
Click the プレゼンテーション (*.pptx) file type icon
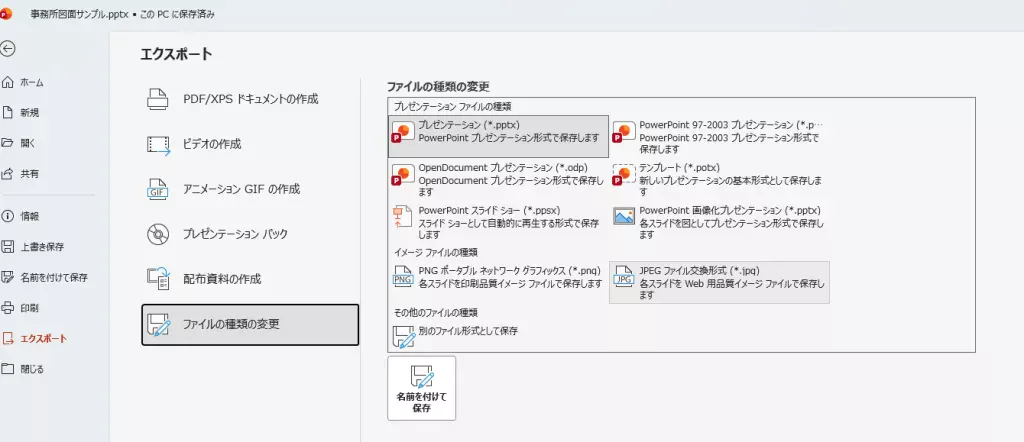click(403, 133)
